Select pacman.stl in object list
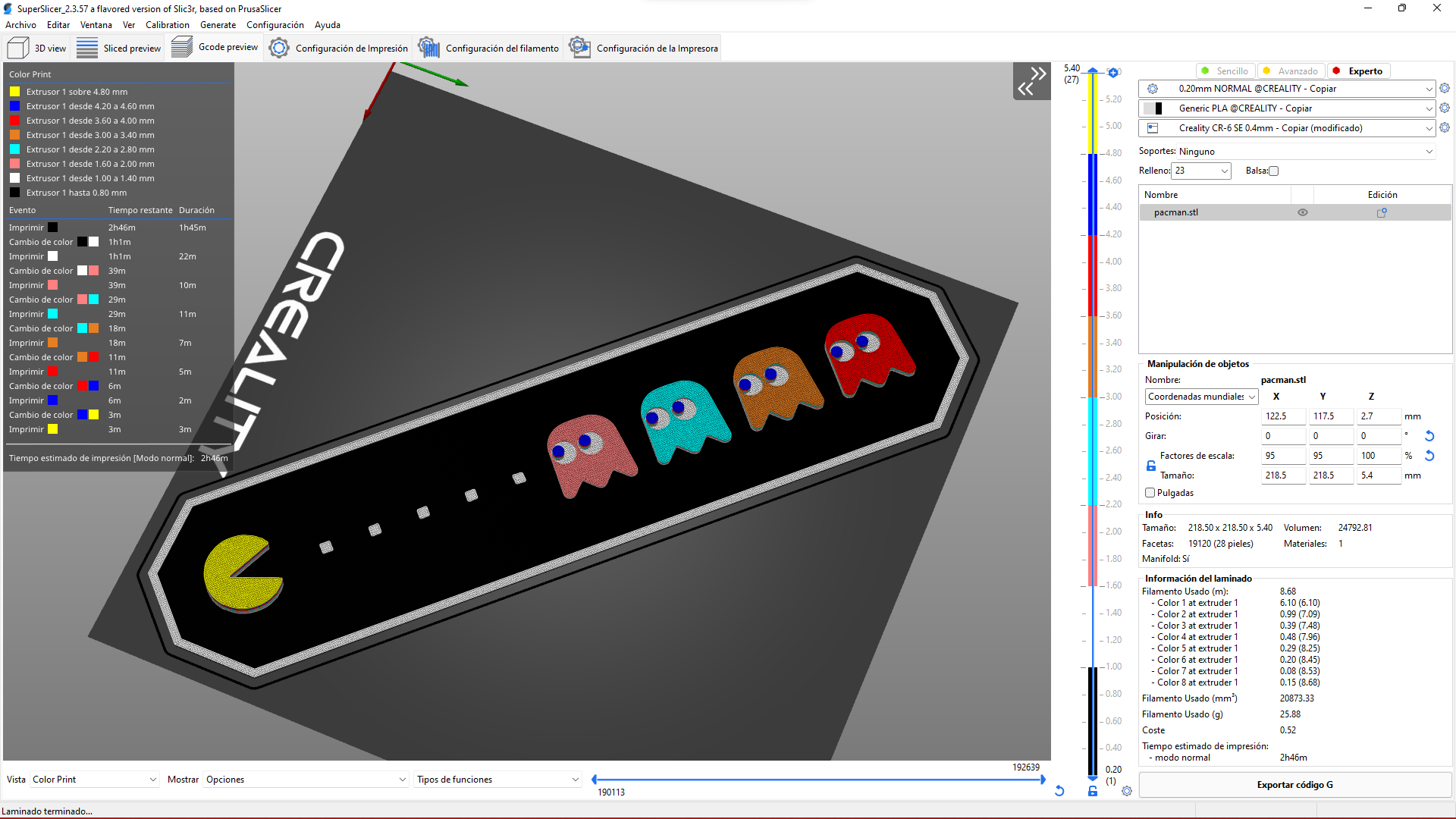 point(1295,212)
